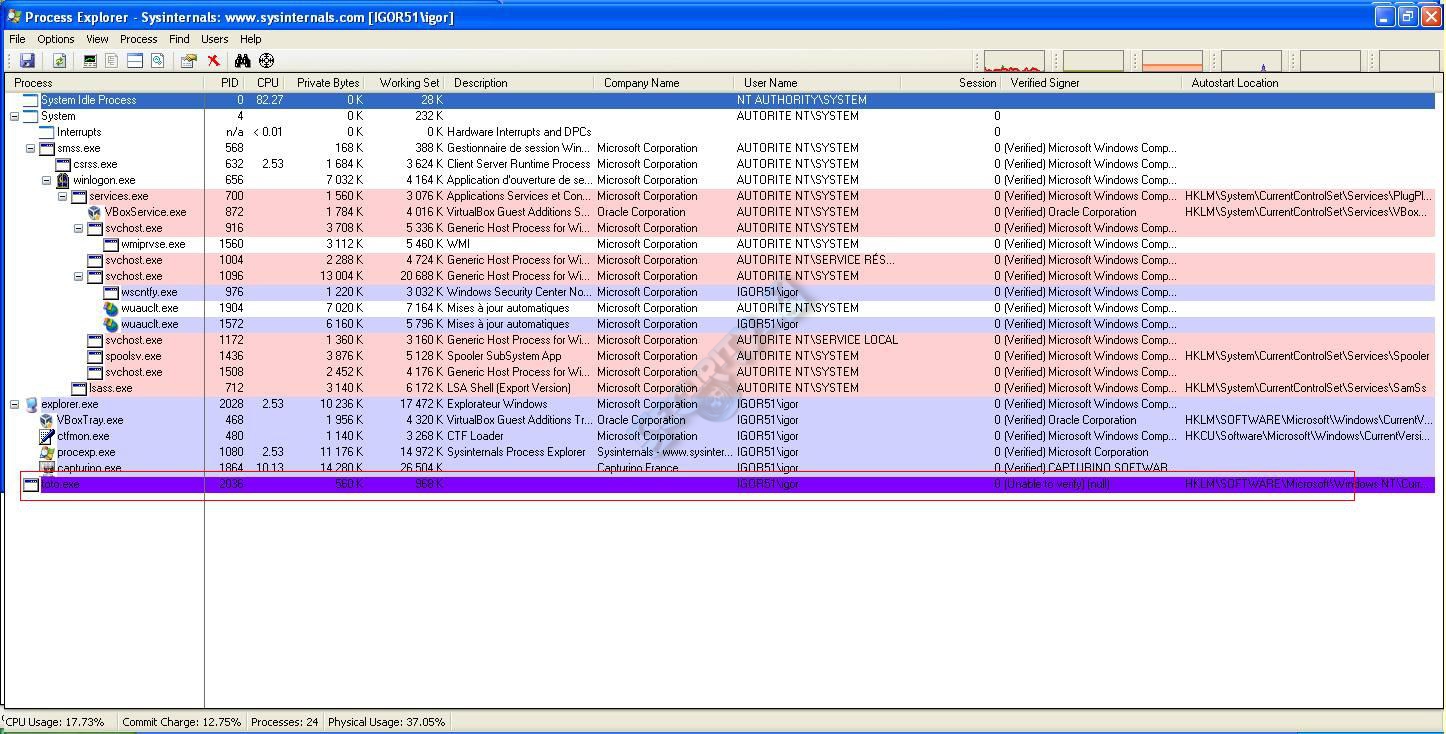Click the Commit Charge: 12.75% status entry

point(181,722)
